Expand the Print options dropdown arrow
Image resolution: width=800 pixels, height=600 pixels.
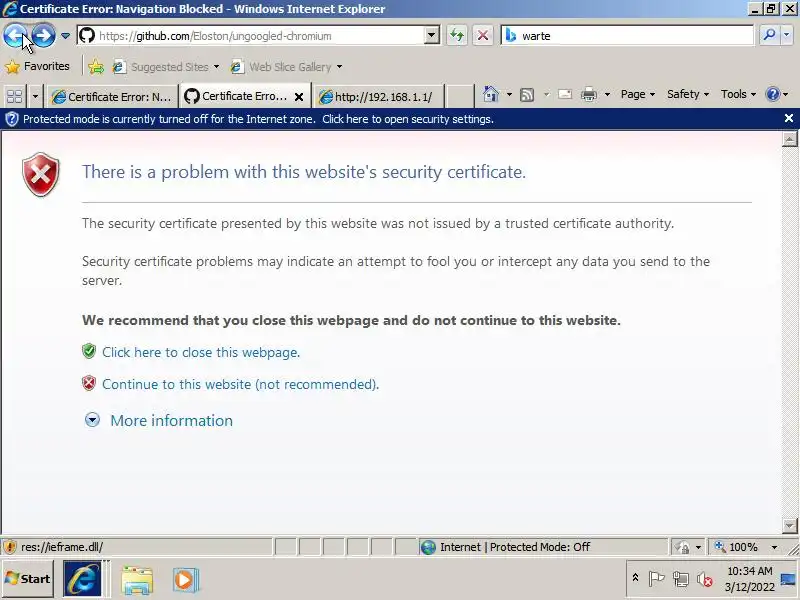coord(607,94)
